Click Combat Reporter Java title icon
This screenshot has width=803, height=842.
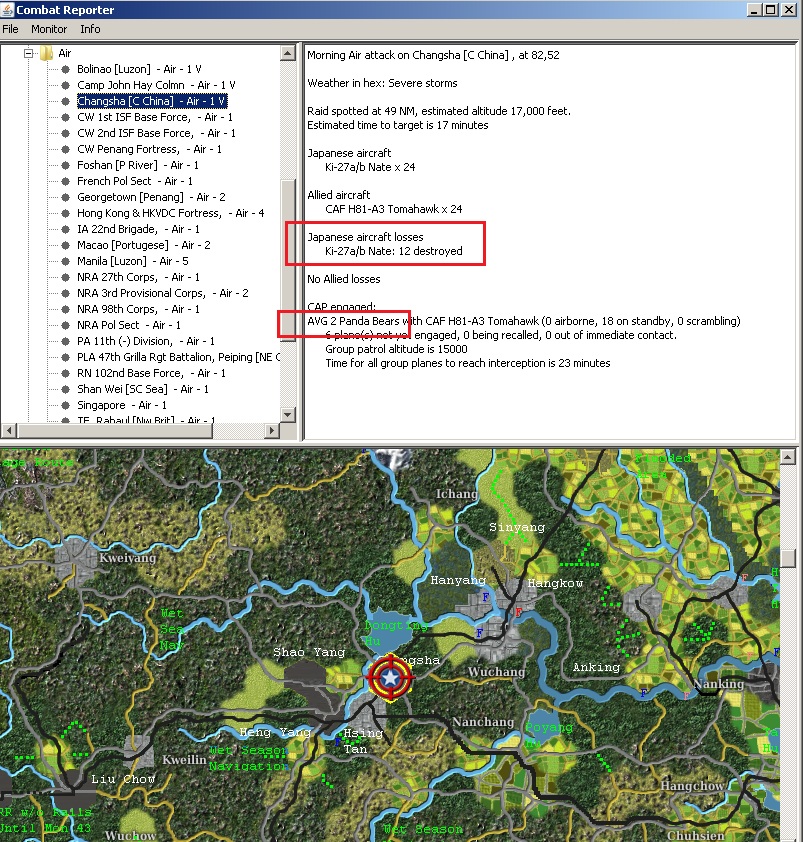[x=8, y=10]
